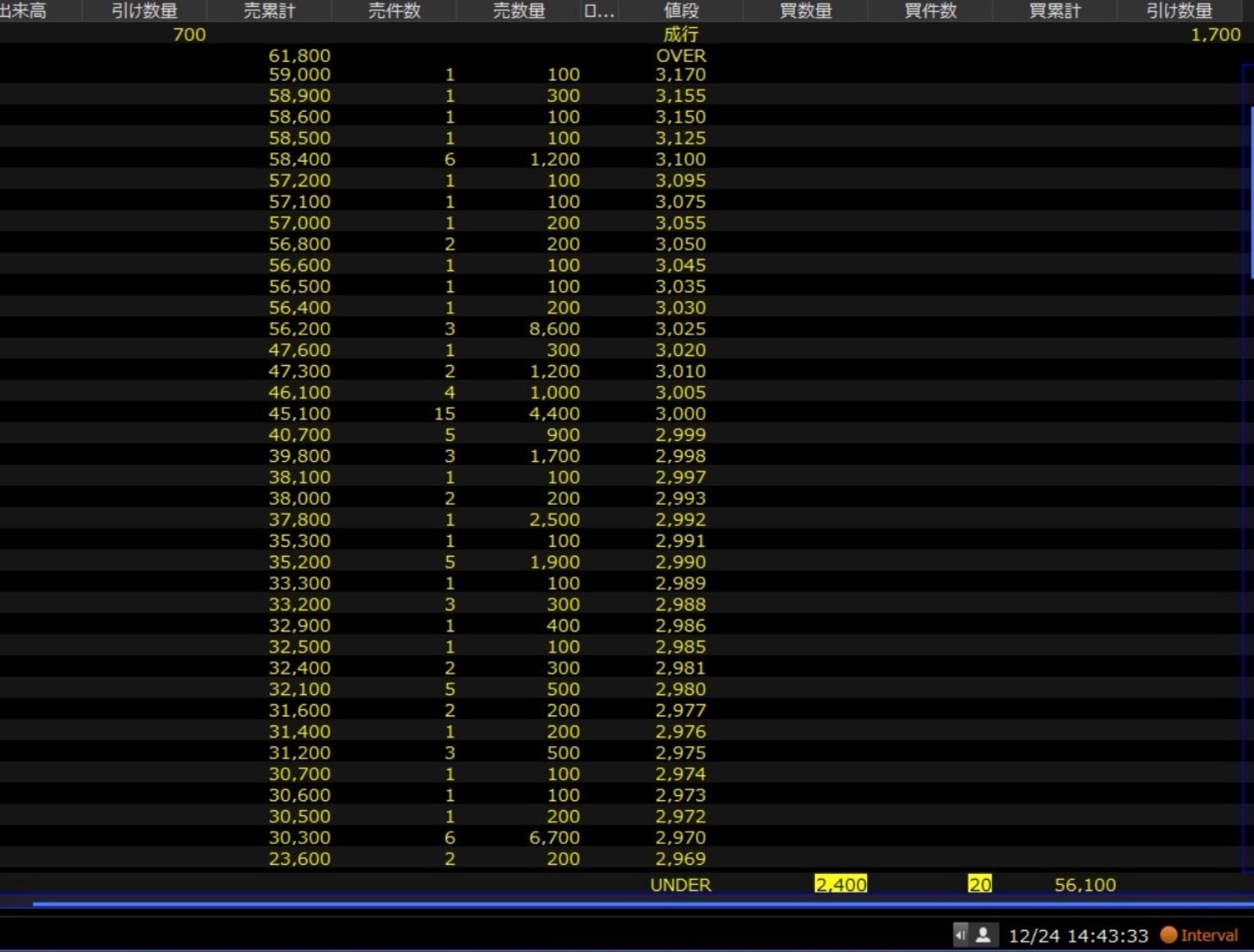Click the user profile icon in the status bar
Image resolution: width=1254 pixels, height=952 pixels.
(x=984, y=935)
